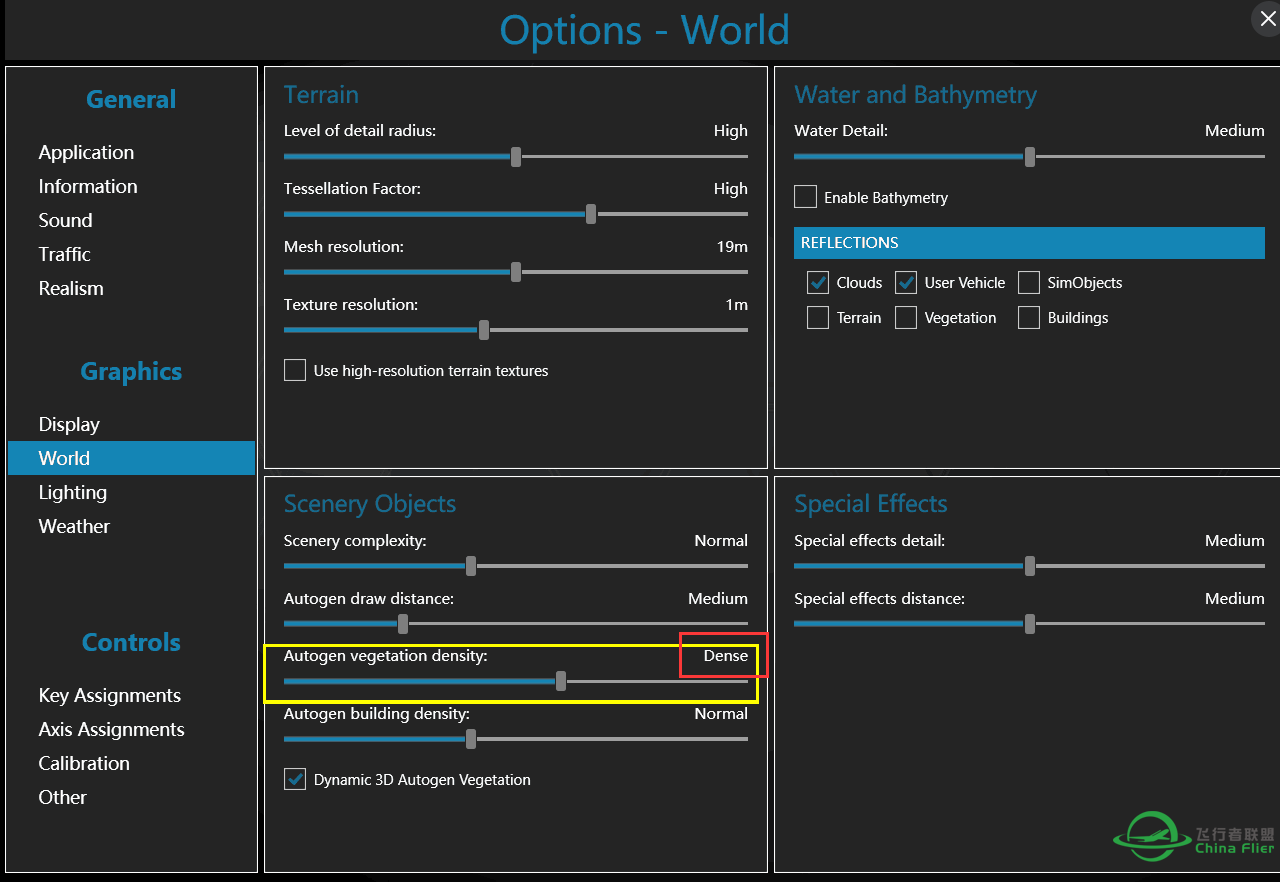1280x882 pixels.
Task: Click the Autogen building density slider handle
Action: 471,739
